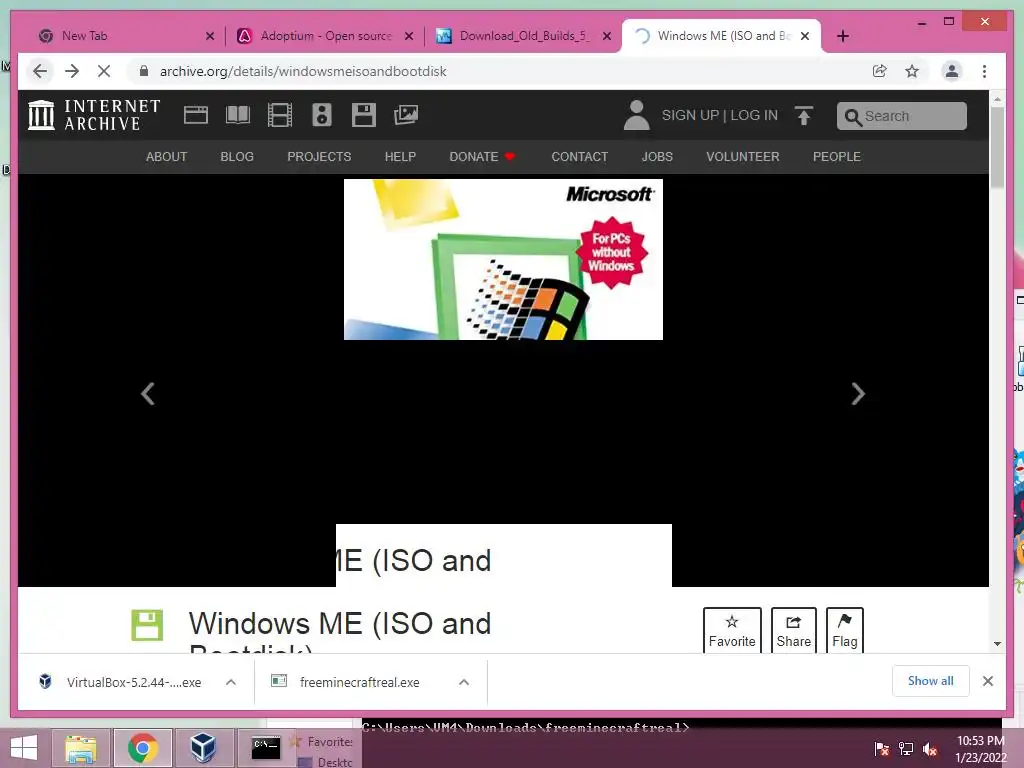Open a new browser tab

842,36
